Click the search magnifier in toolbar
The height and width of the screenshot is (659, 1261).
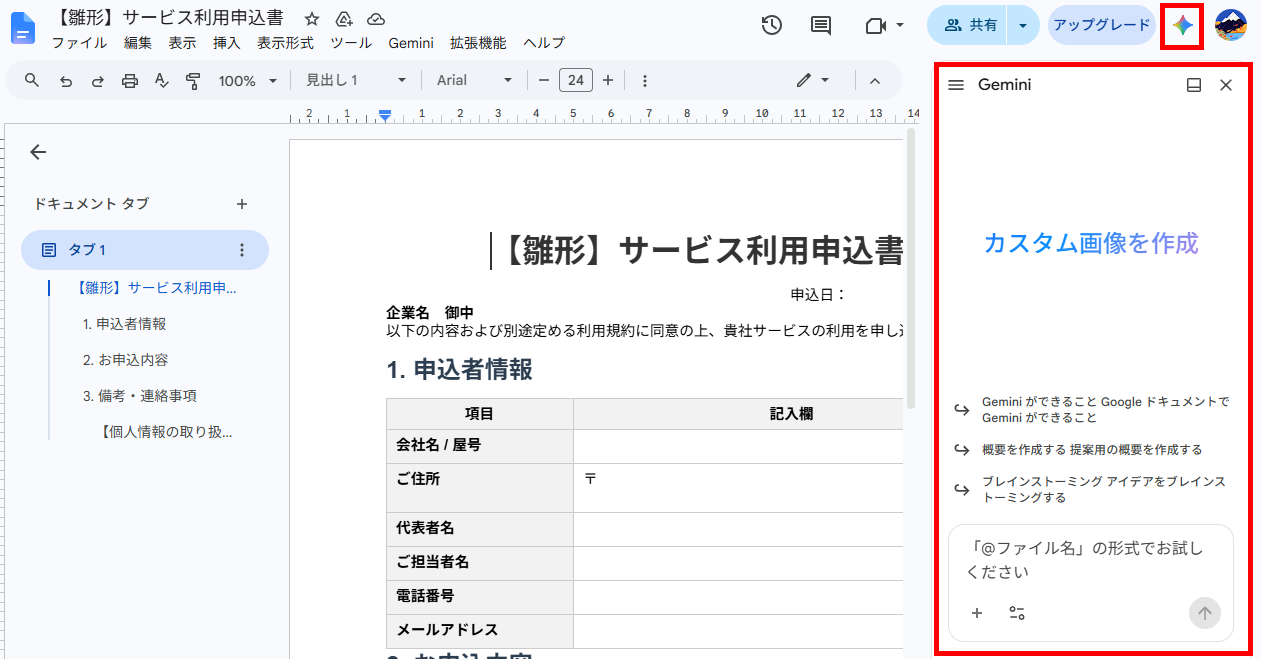(x=32, y=81)
